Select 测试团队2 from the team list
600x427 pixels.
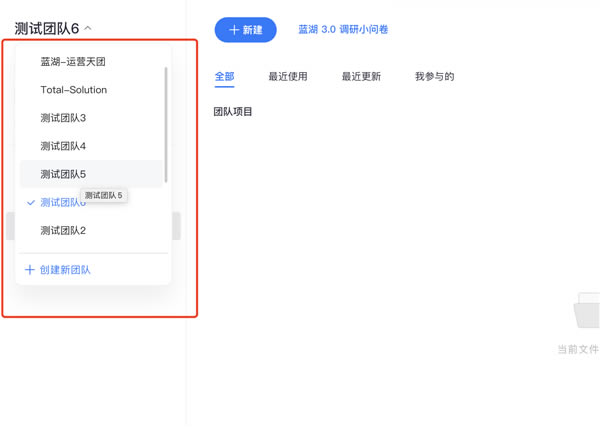click(x=63, y=230)
